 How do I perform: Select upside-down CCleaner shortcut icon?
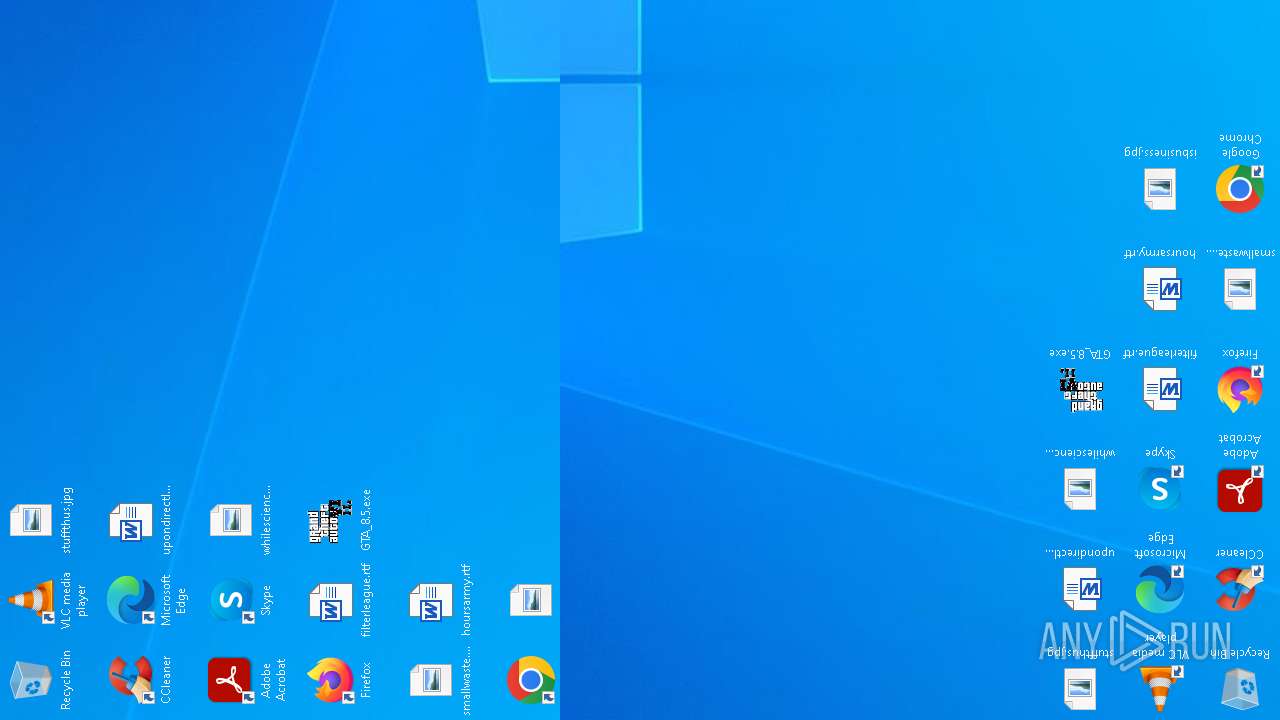pyautogui.click(x=1240, y=589)
